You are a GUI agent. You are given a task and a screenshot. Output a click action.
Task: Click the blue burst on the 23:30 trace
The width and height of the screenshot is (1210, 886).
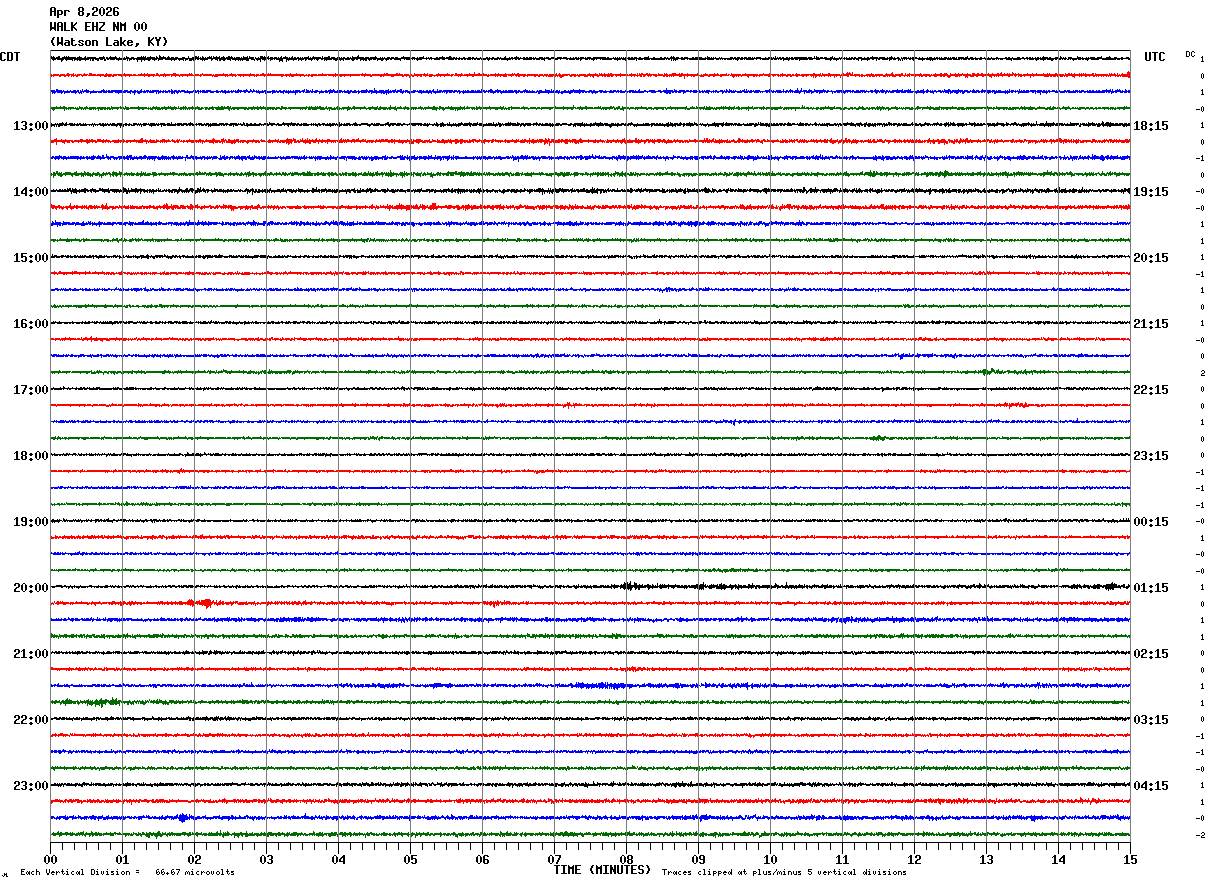182,818
